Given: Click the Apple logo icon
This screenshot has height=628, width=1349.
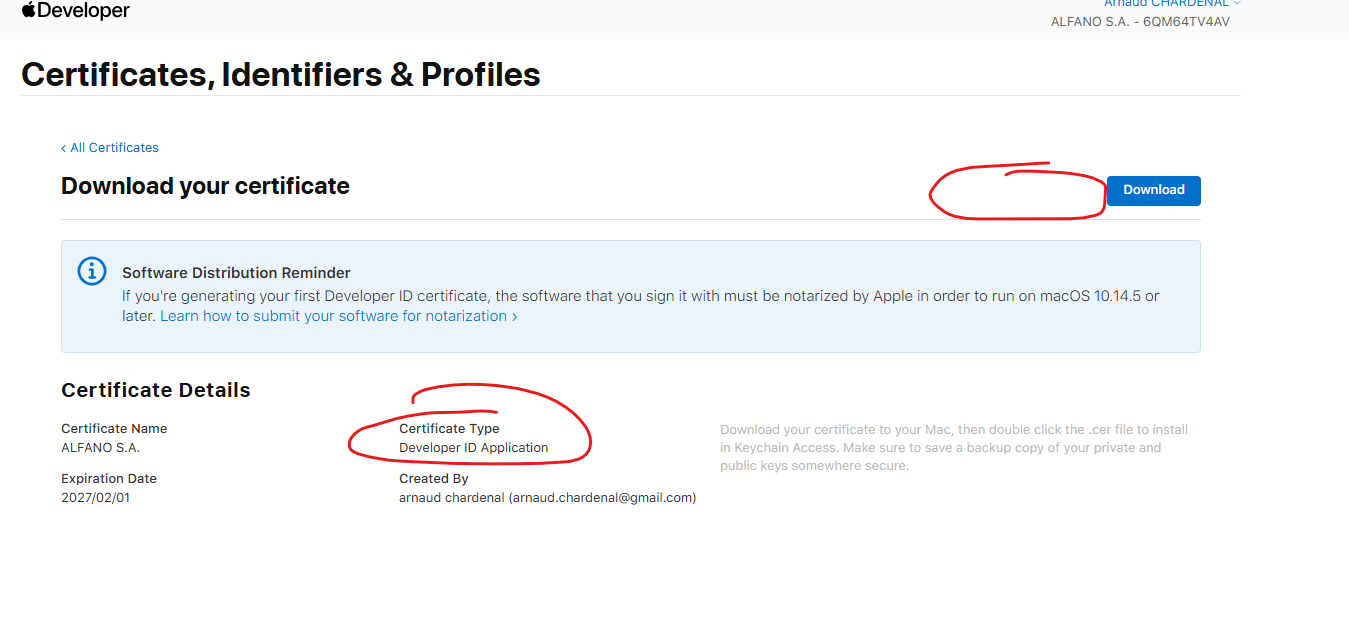Looking at the screenshot, I should point(28,10).
